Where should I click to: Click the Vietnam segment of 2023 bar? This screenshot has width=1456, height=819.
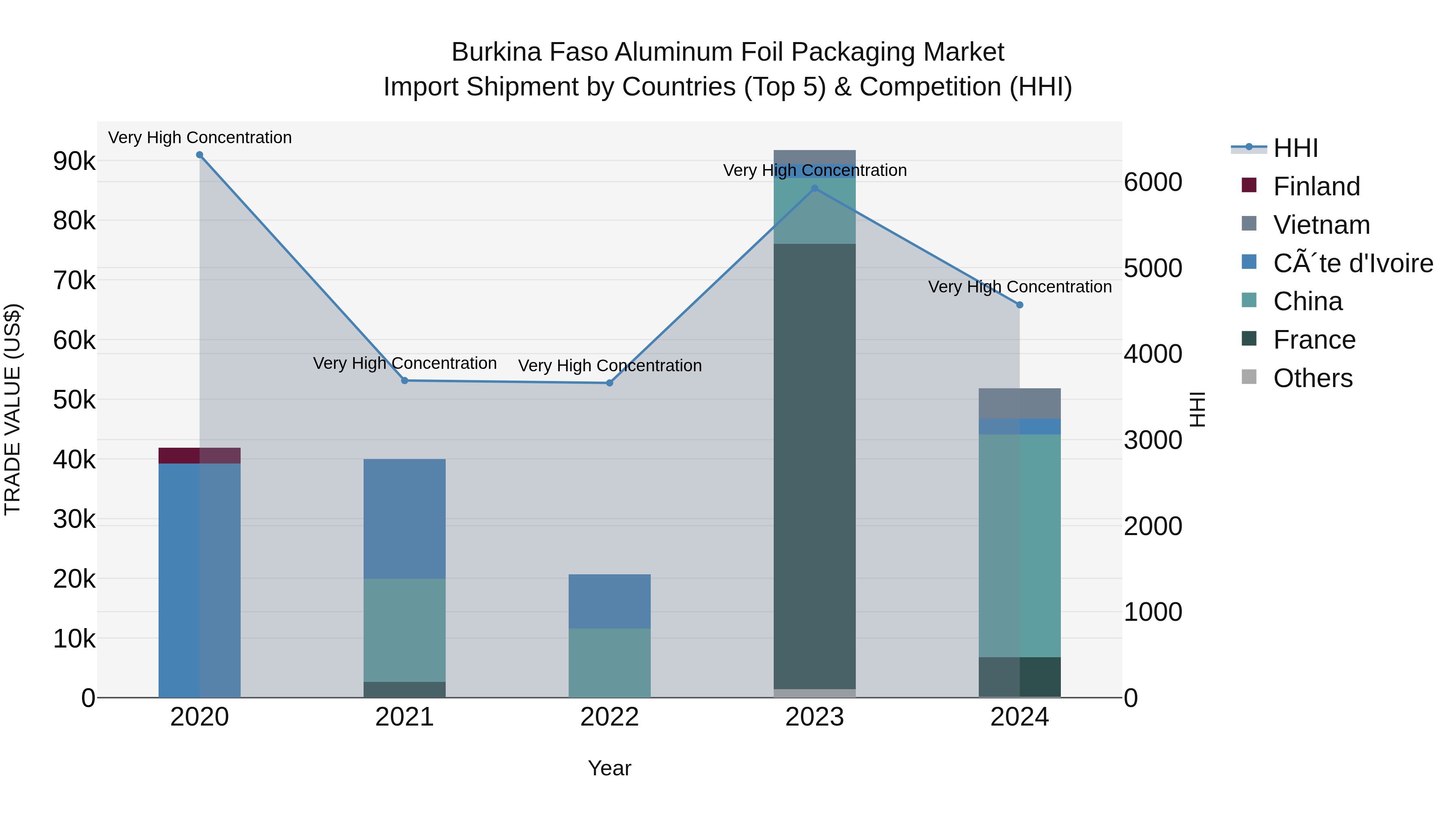coord(815,157)
